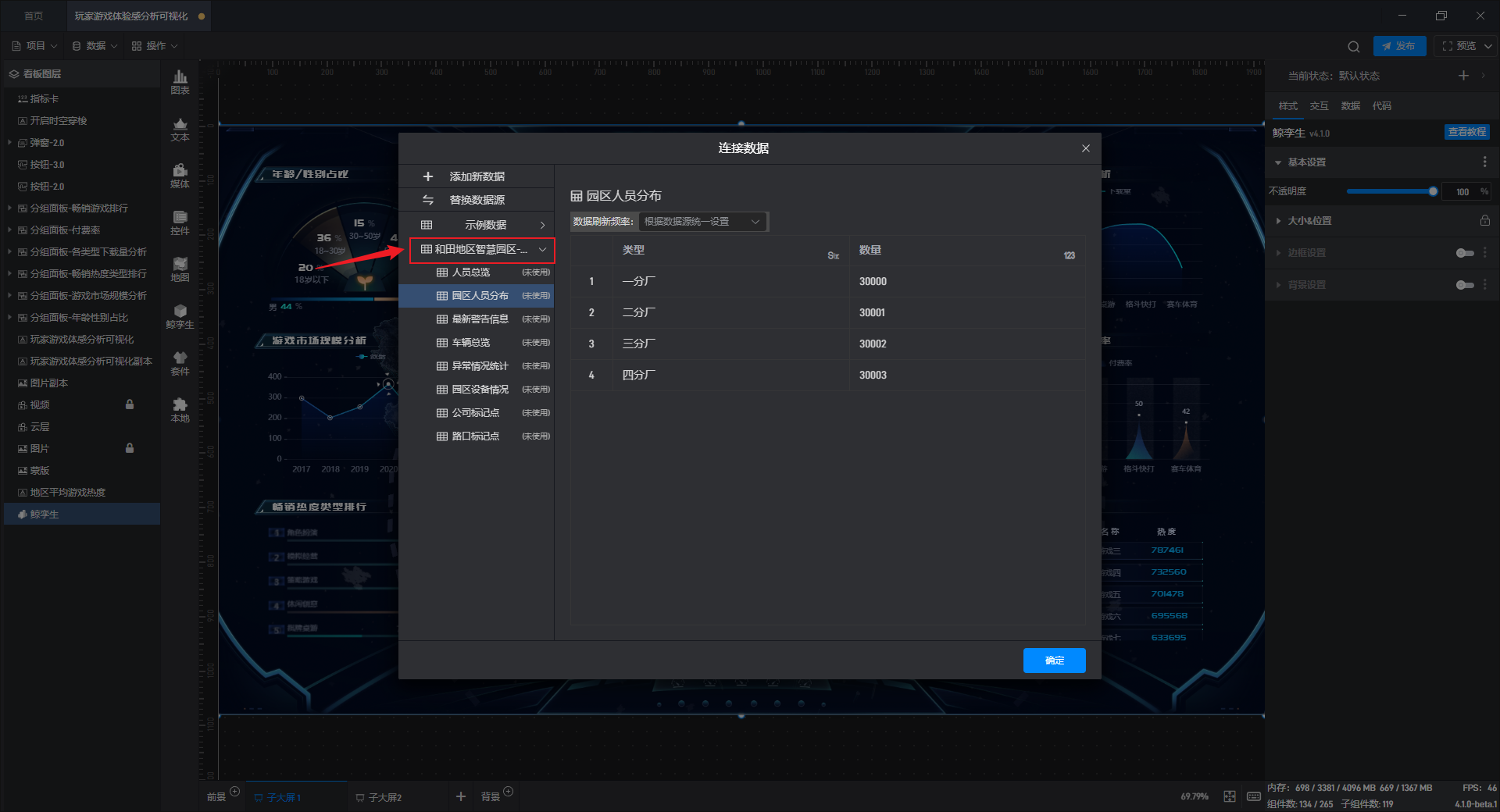Screen dimensions: 1500x812
Task: Expand the 示例数据 submenu
Action: (x=542, y=225)
